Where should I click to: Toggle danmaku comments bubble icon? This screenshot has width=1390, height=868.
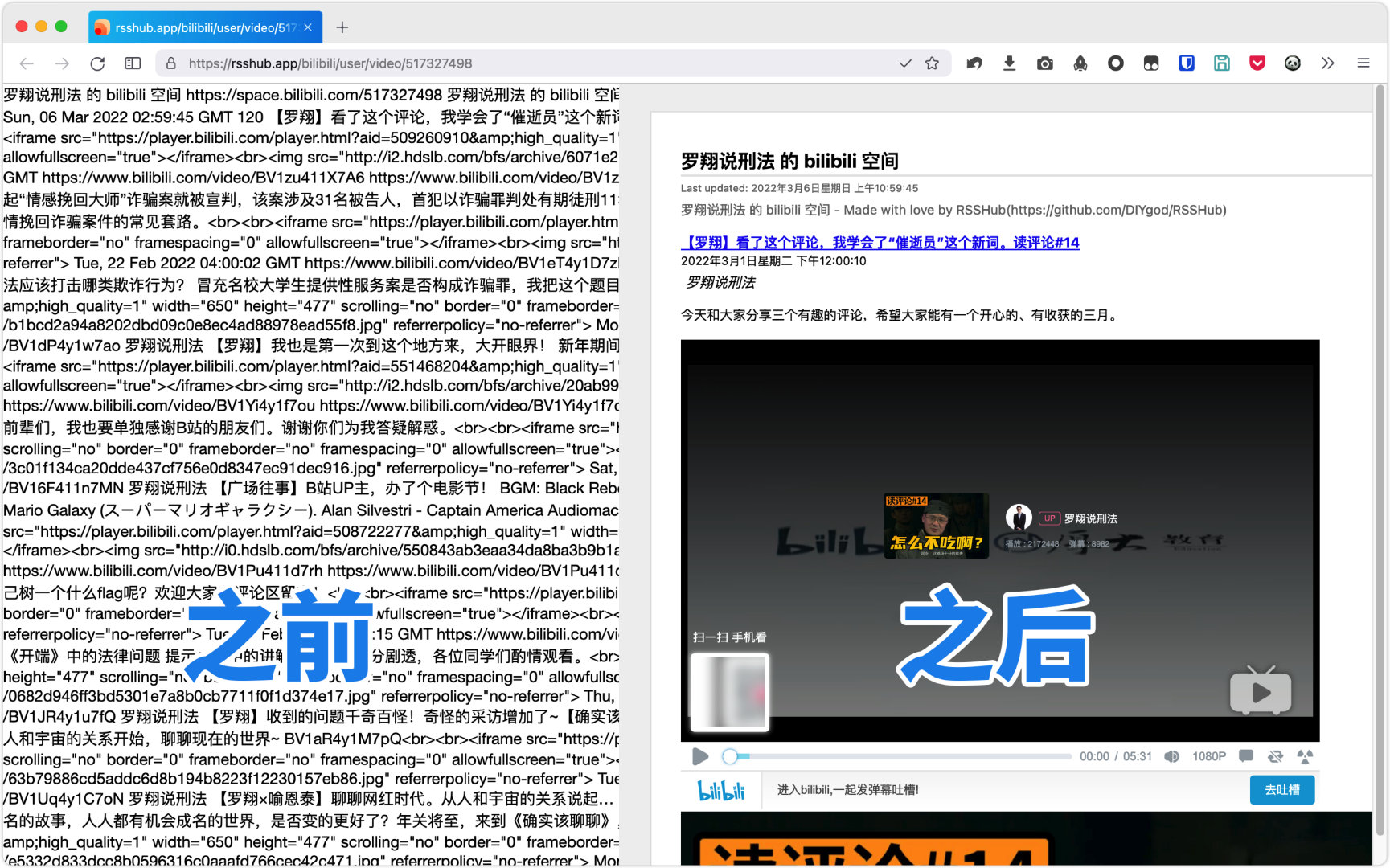pos(1246,756)
